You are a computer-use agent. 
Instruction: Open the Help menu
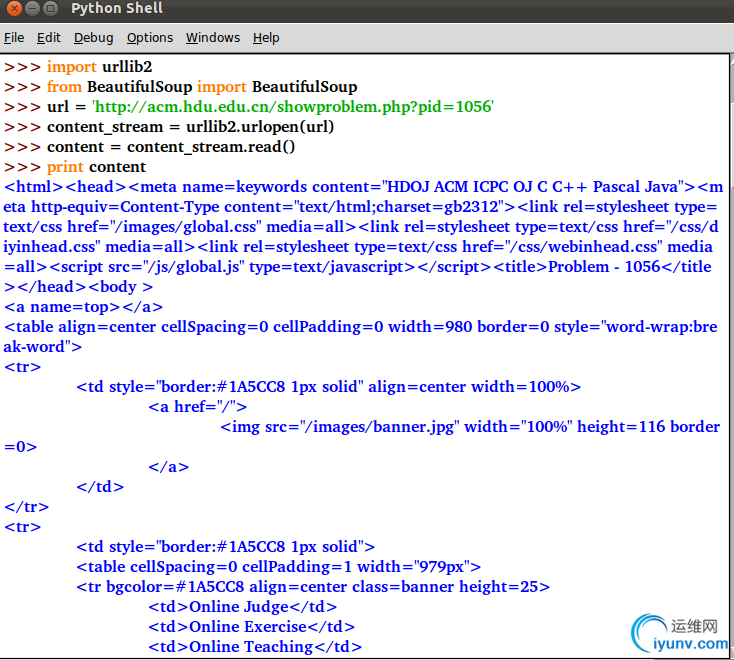click(x=266, y=37)
